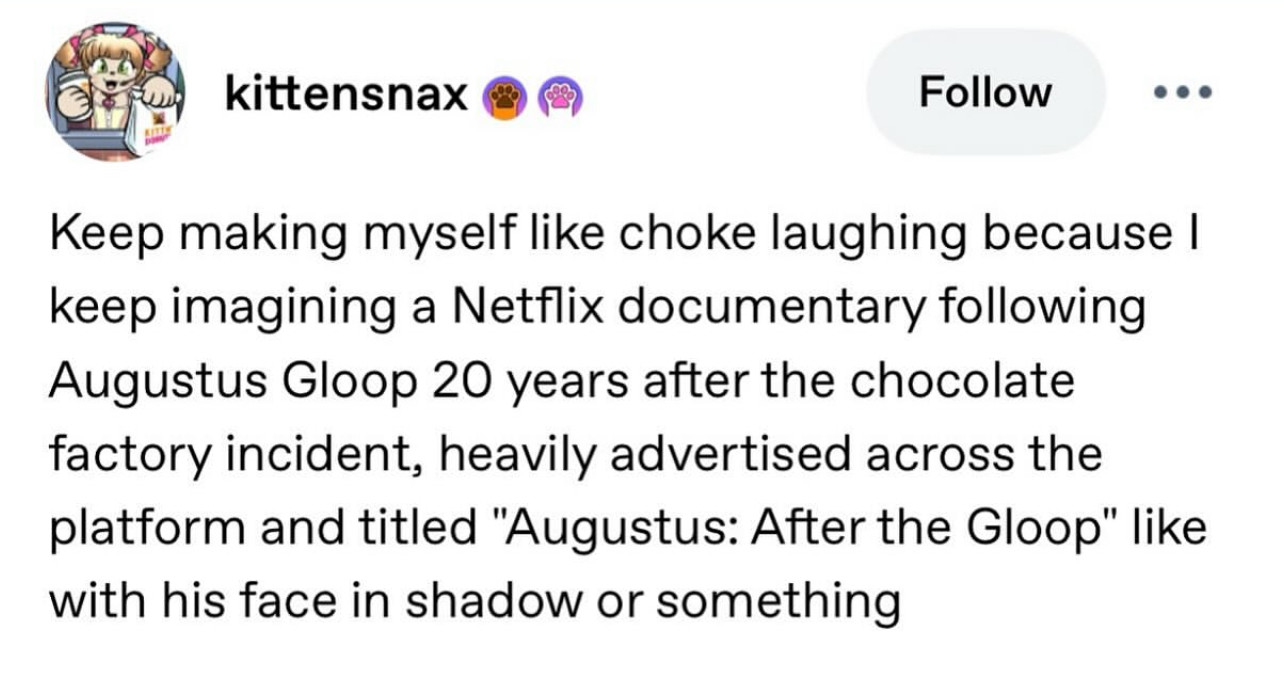The width and height of the screenshot is (1284, 689).
Task: Click the kittensnax username
Action: (x=348, y=95)
